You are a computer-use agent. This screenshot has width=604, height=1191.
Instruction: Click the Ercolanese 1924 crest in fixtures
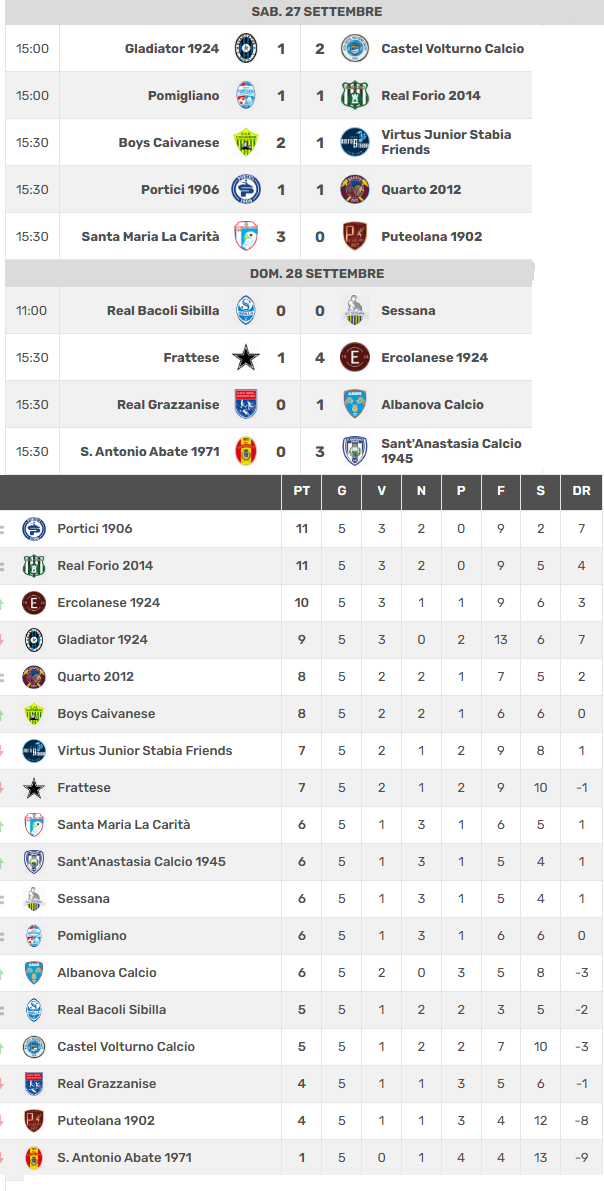click(x=354, y=357)
